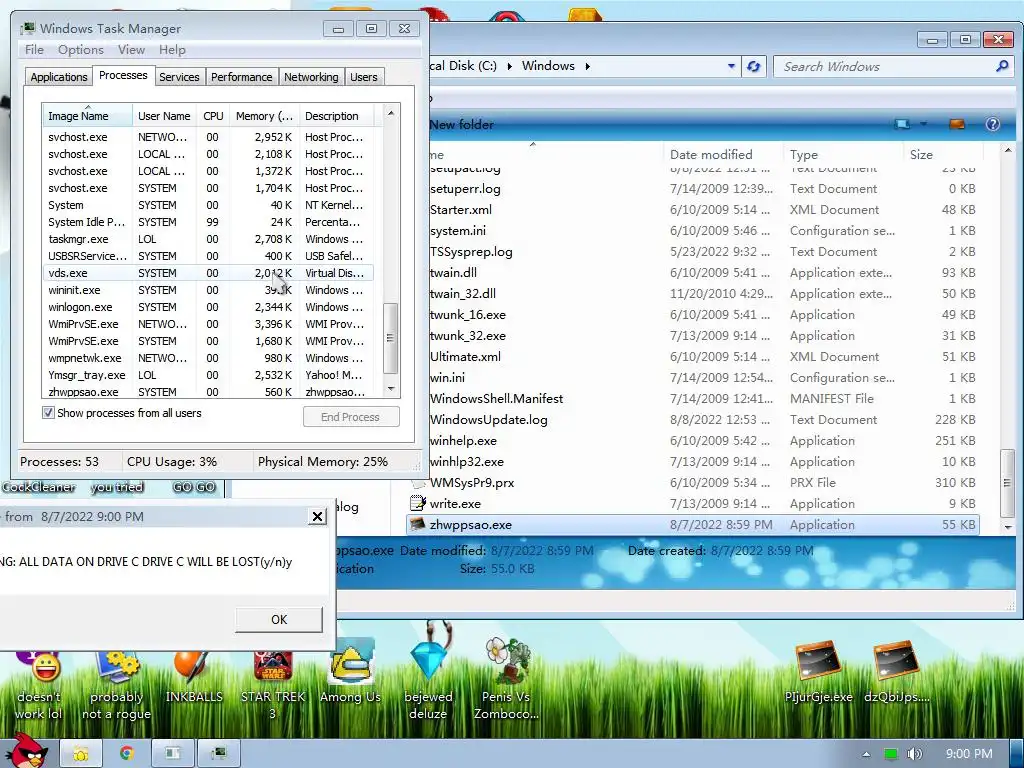Image resolution: width=1024 pixels, height=768 pixels.
Task: Select the Ymsgr_tray.exe process row
Action: click(208, 375)
